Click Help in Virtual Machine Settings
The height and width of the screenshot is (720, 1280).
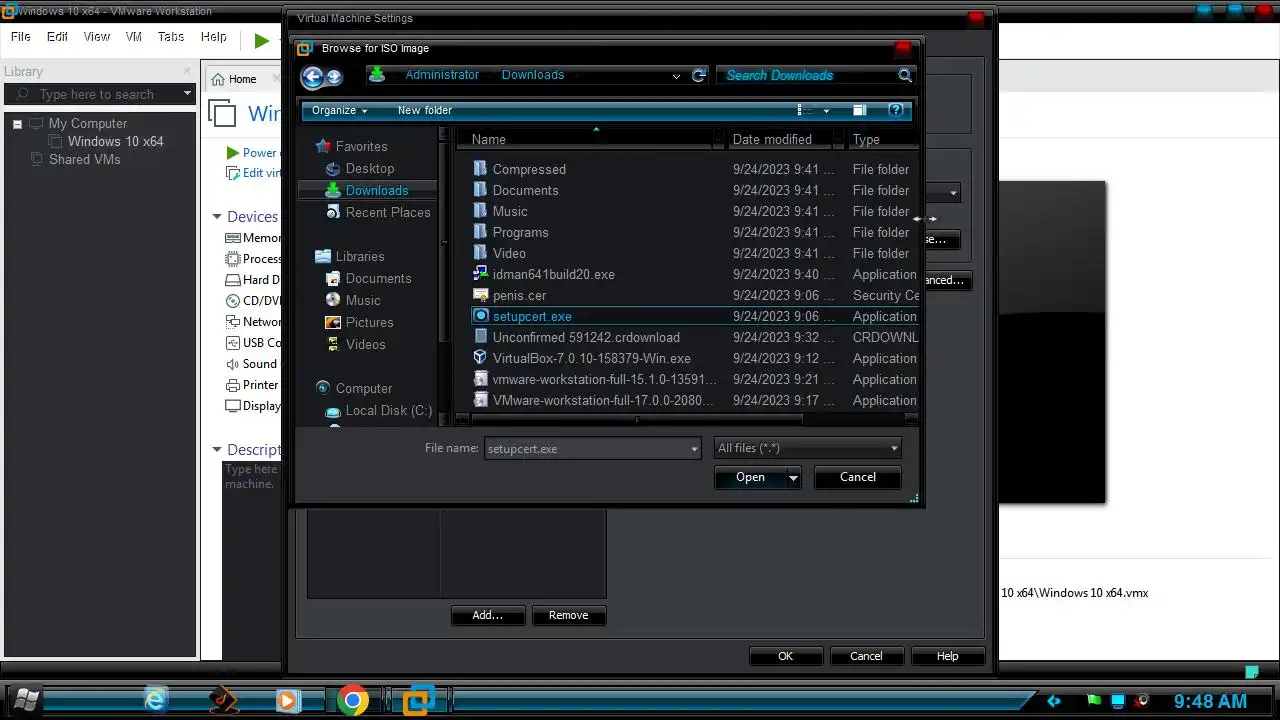coord(948,656)
